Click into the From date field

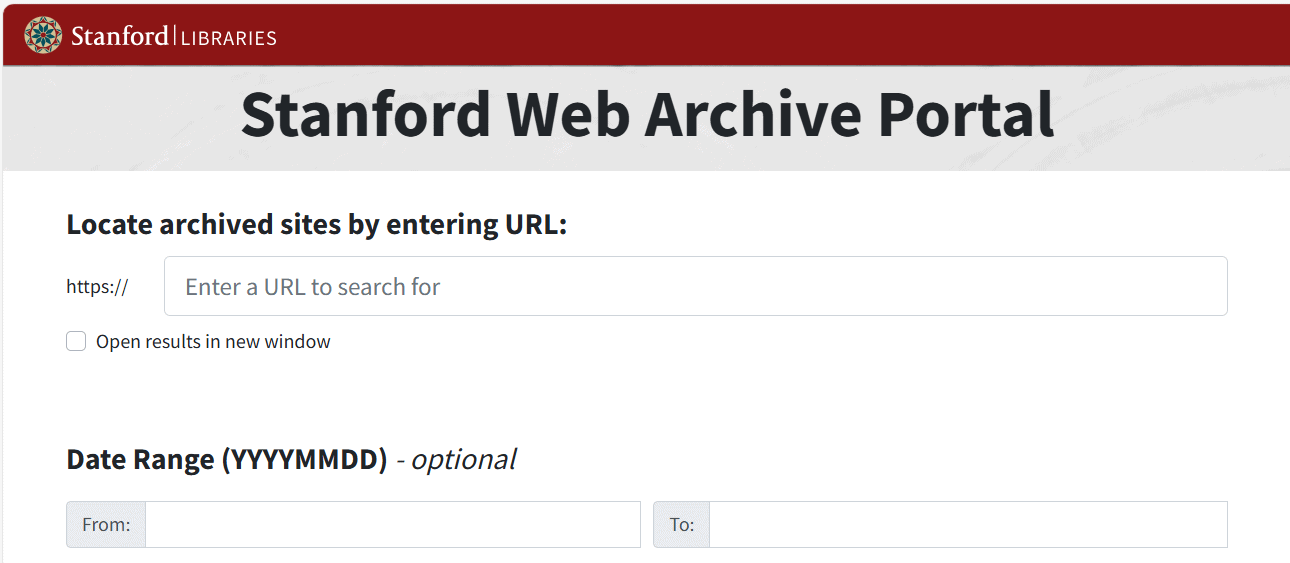pyautogui.click(x=392, y=524)
